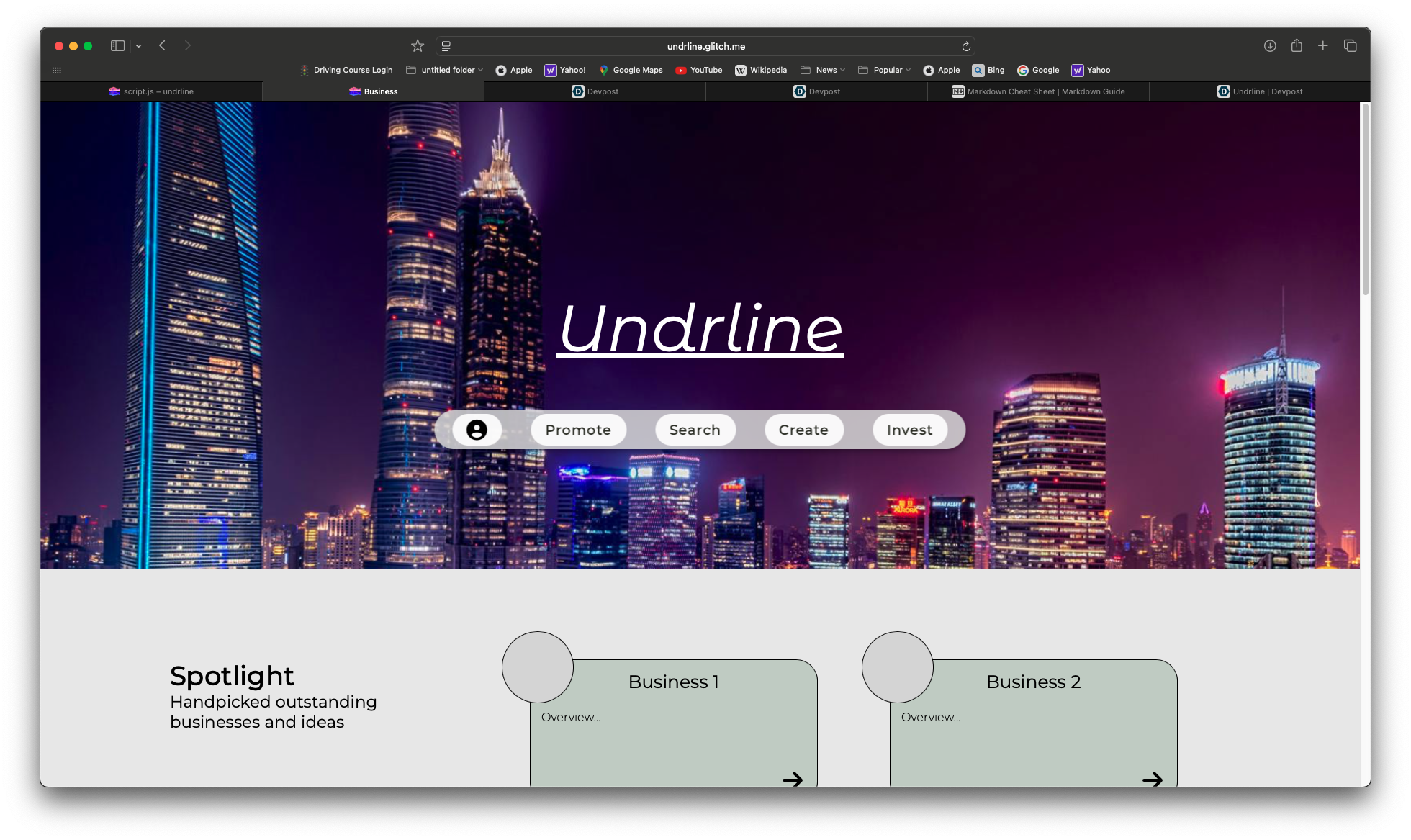Click the undrline.glitch.me address bar

[x=705, y=46]
